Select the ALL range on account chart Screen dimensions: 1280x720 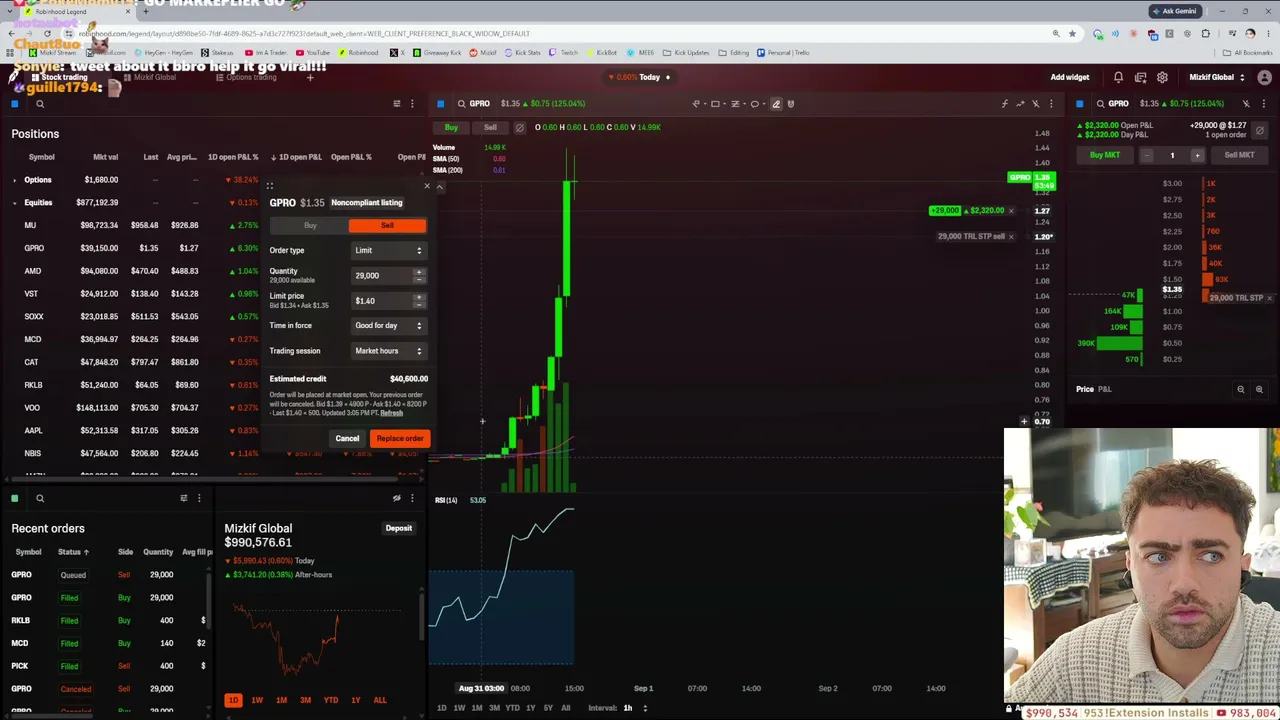(380, 700)
